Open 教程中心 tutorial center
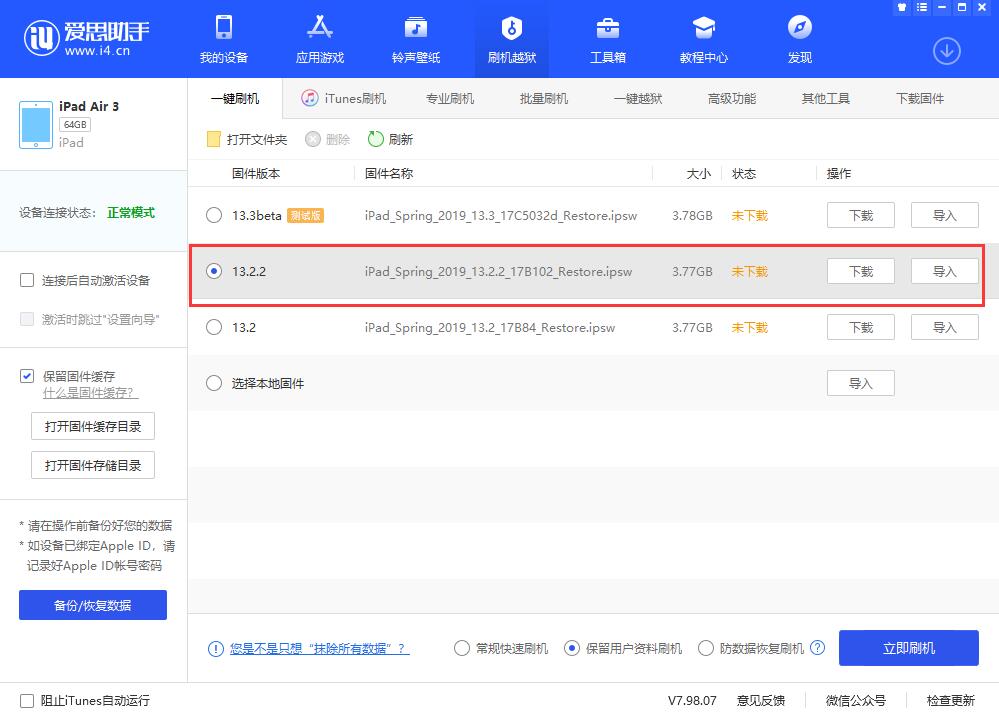Viewport: 999px width, 718px height. pos(704,40)
